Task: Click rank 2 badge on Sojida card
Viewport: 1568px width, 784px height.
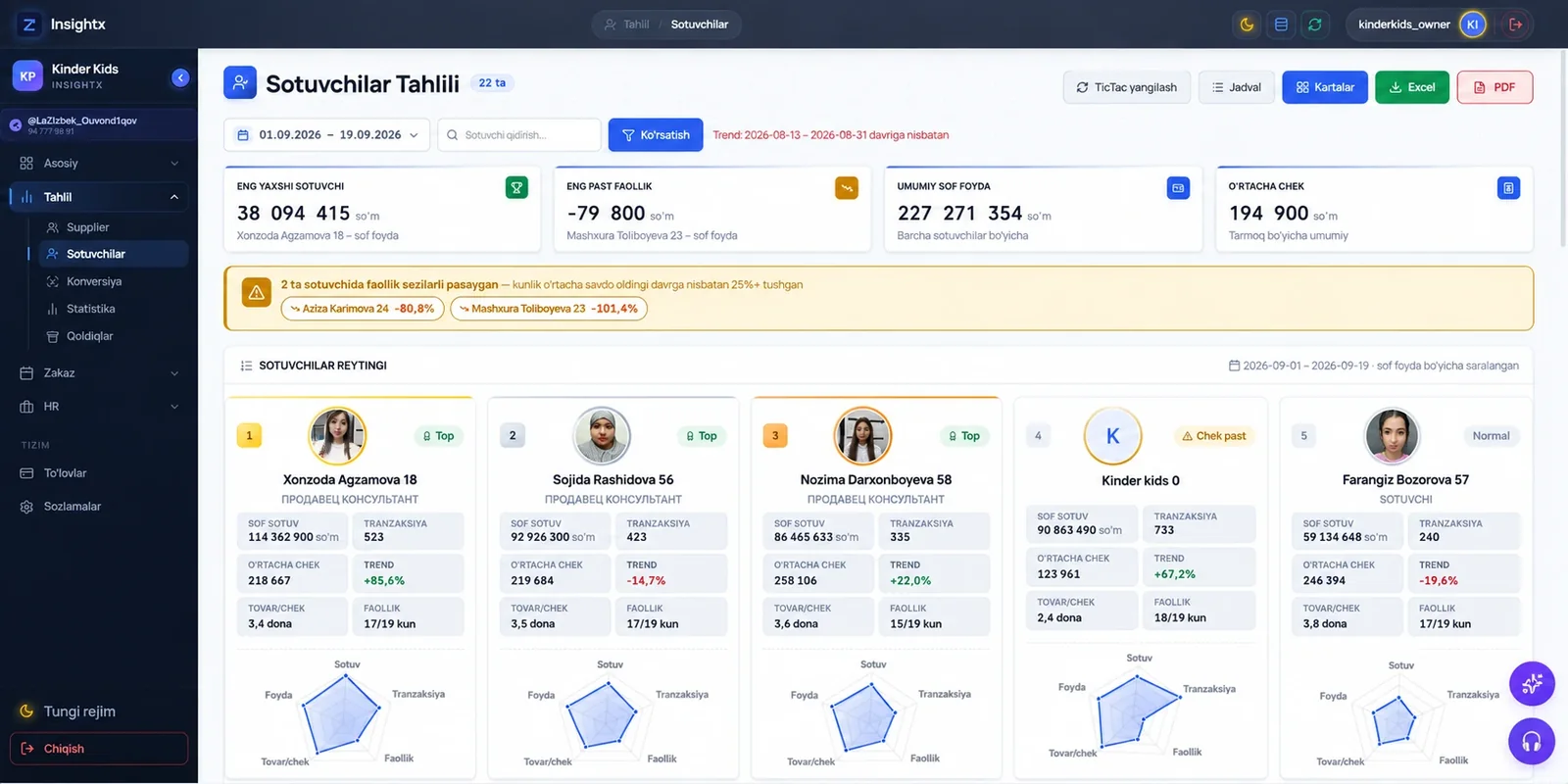Action: pyautogui.click(x=513, y=436)
